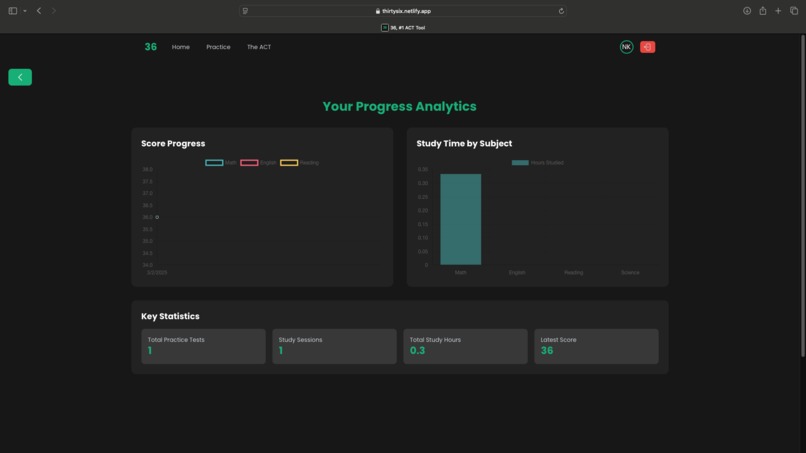Go to the Home menu item
Image resolution: width=806 pixels, height=453 pixels.
[180, 47]
